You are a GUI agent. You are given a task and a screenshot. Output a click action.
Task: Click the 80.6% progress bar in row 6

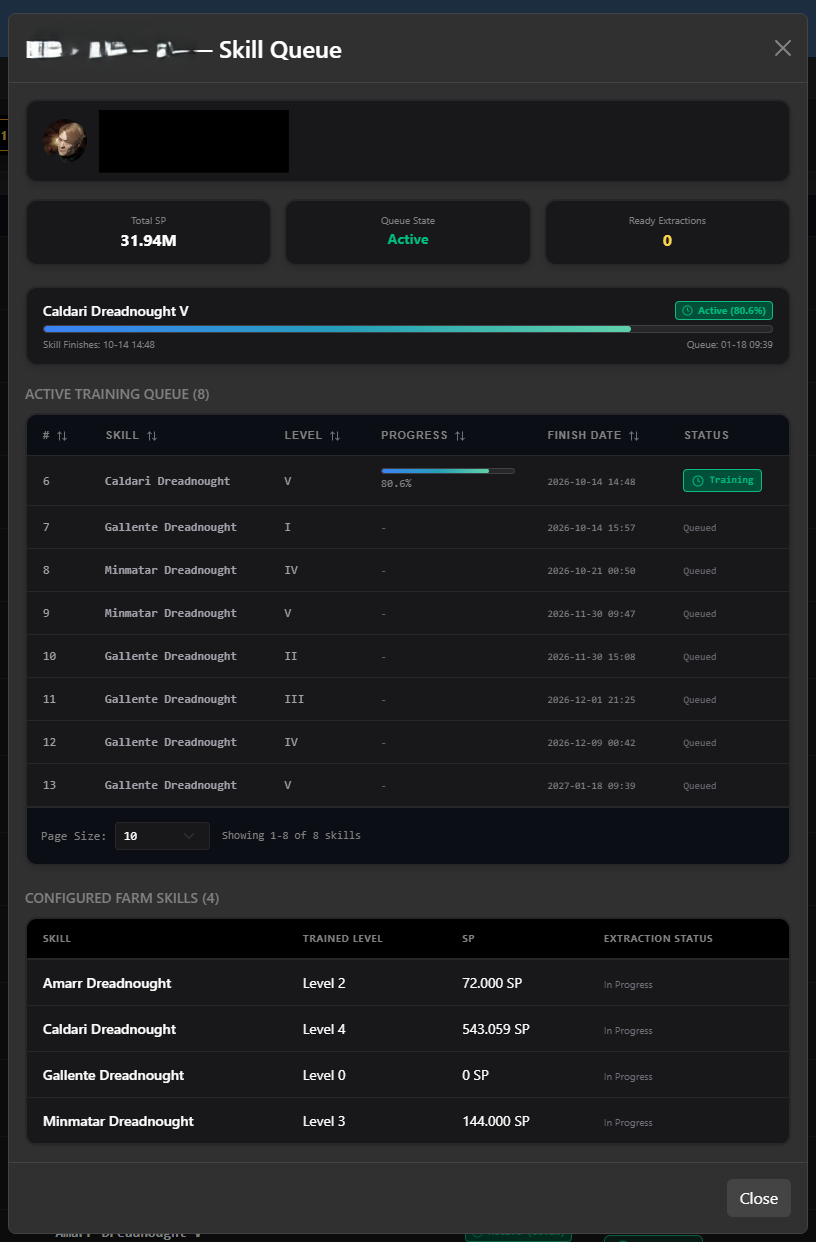coord(448,470)
